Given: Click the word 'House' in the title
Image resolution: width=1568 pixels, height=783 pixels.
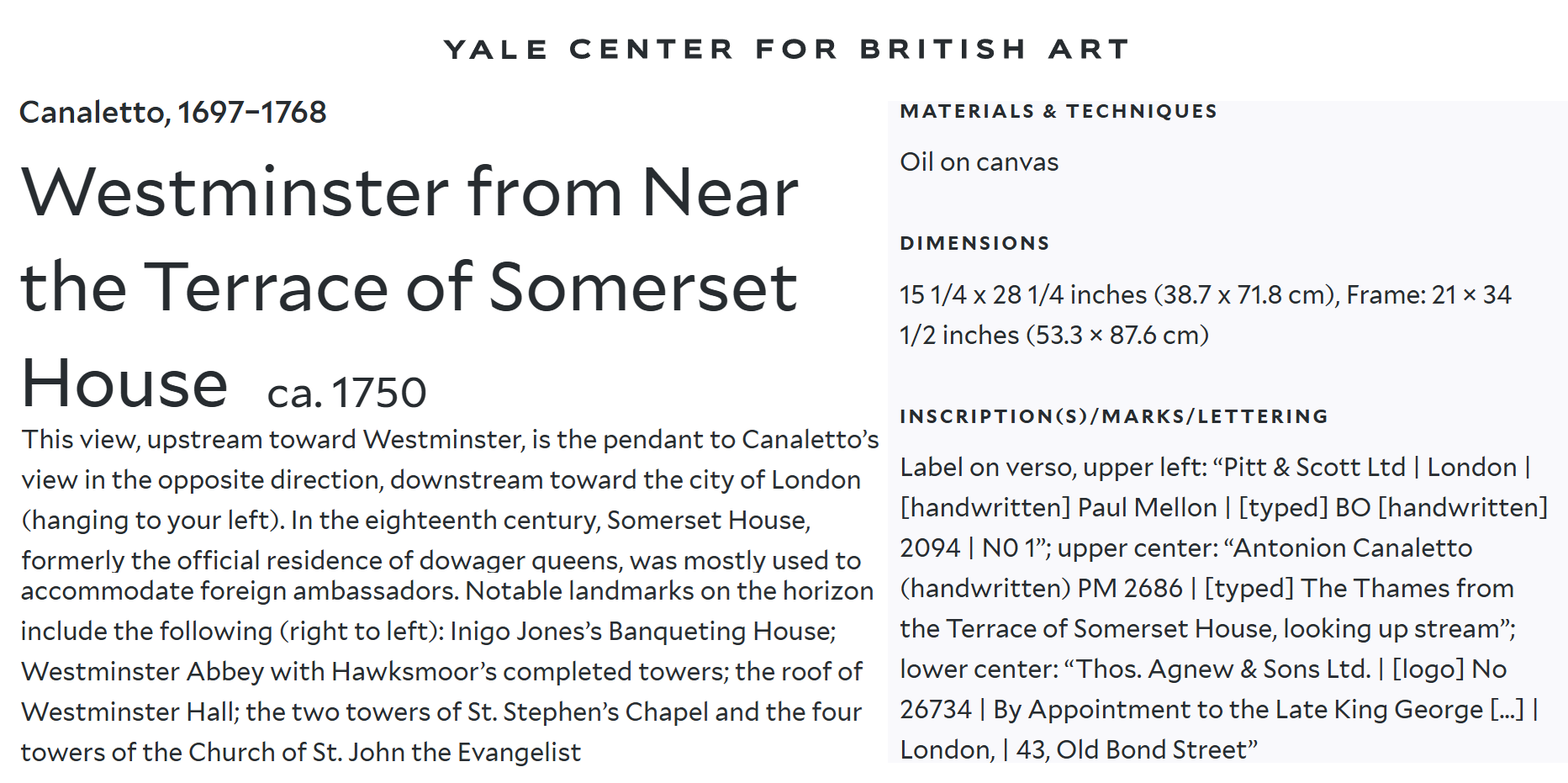Looking at the screenshot, I should (124, 384).
